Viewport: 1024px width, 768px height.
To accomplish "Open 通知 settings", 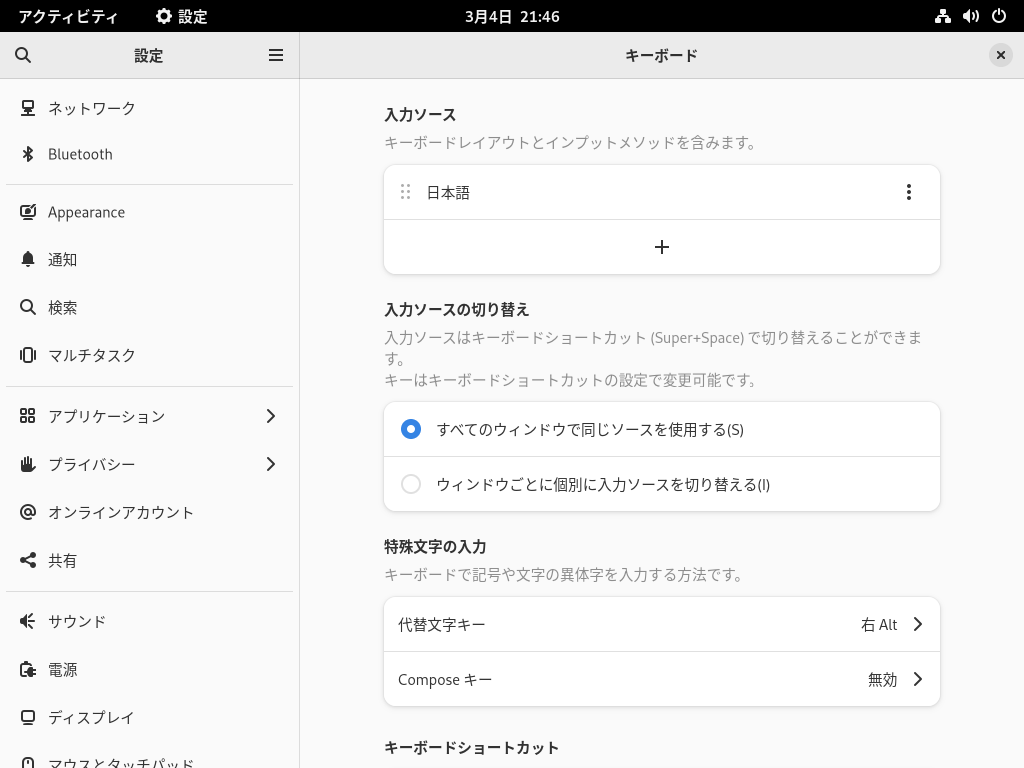I will pos(150,259).
